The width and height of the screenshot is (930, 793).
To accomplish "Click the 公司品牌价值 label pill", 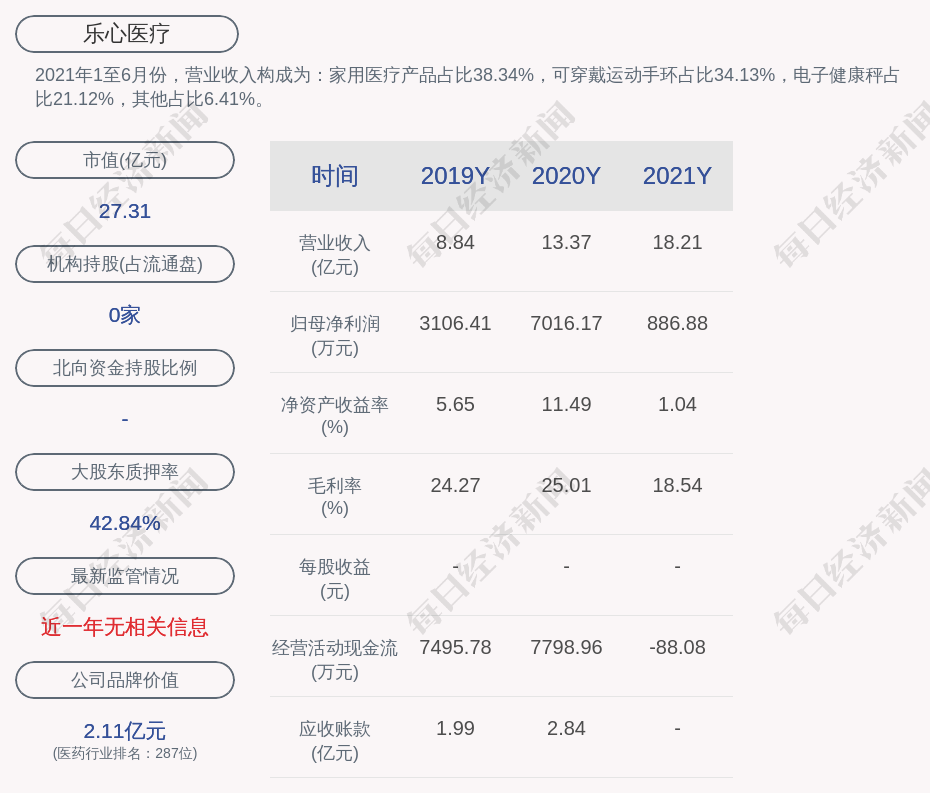I will 125,680.
